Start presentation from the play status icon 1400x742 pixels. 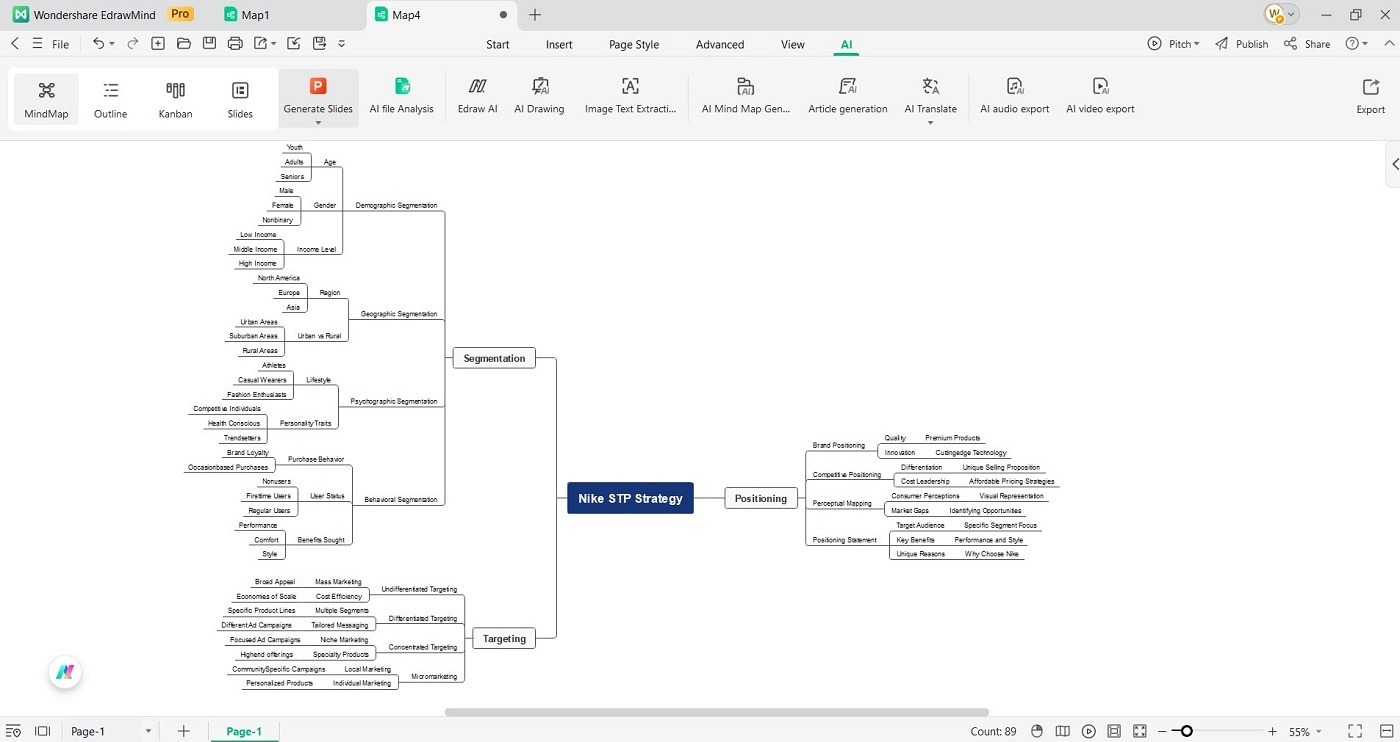1089,731
